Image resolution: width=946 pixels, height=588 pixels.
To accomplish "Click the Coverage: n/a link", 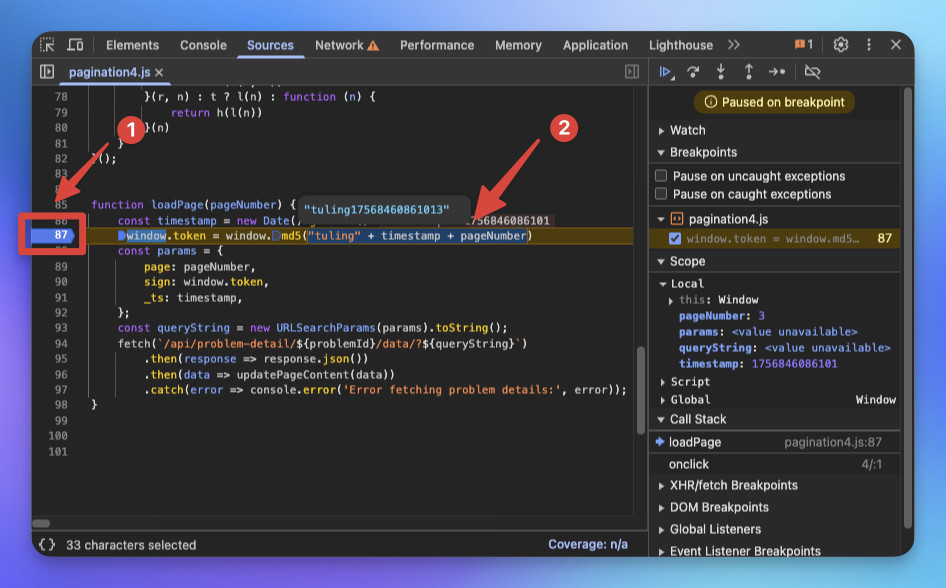I will 588,545.
